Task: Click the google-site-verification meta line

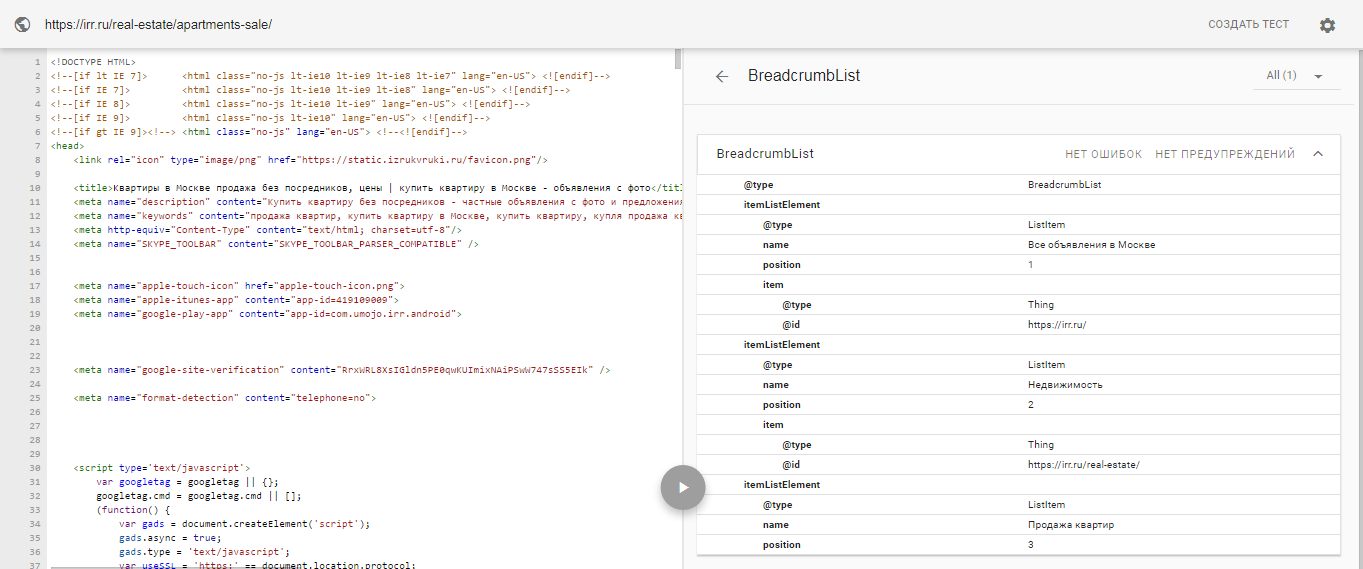Action: pyautogui.click(x=342, y=370)
